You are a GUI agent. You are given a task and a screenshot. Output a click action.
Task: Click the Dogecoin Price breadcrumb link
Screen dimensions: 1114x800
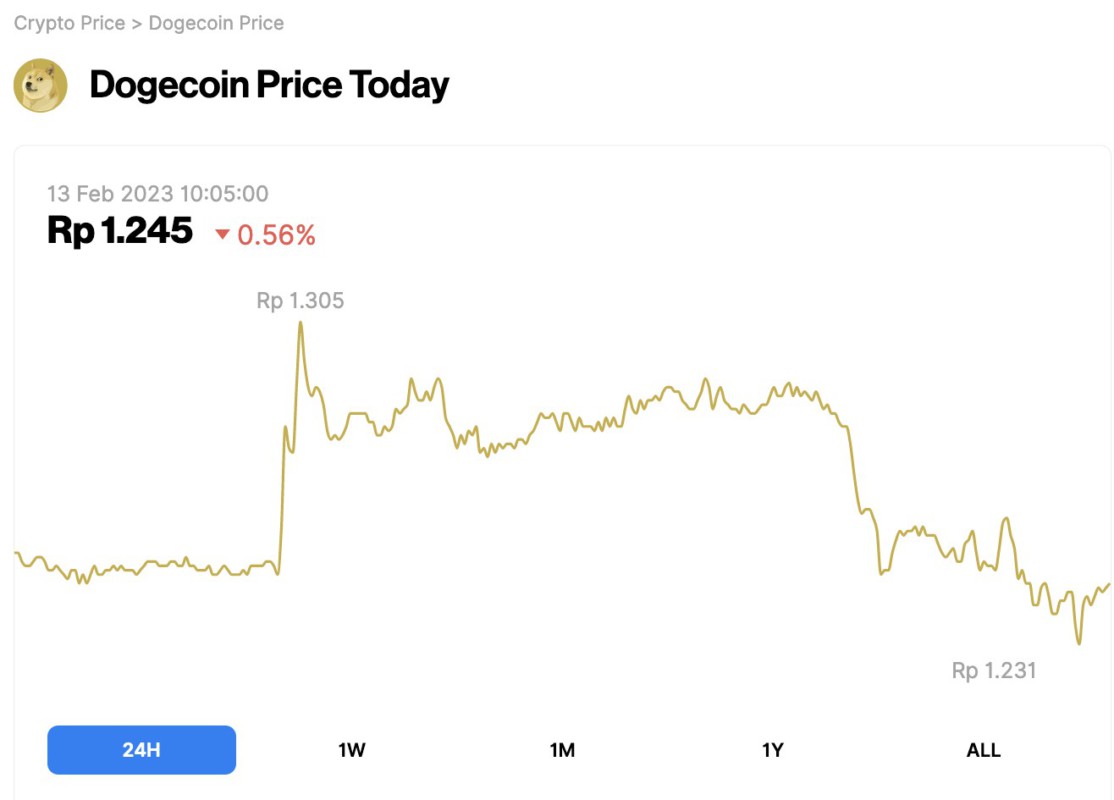(x=215, y=22)
